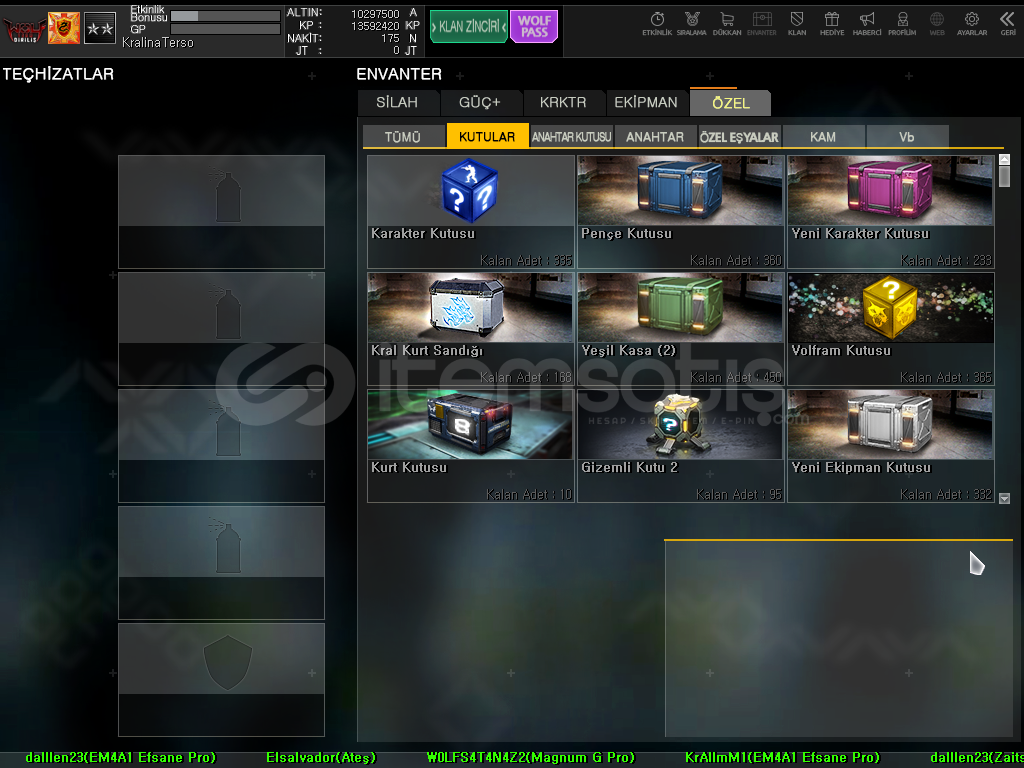
Task: Open the PROFİLİM icon
Action: (x=902, y=24)
